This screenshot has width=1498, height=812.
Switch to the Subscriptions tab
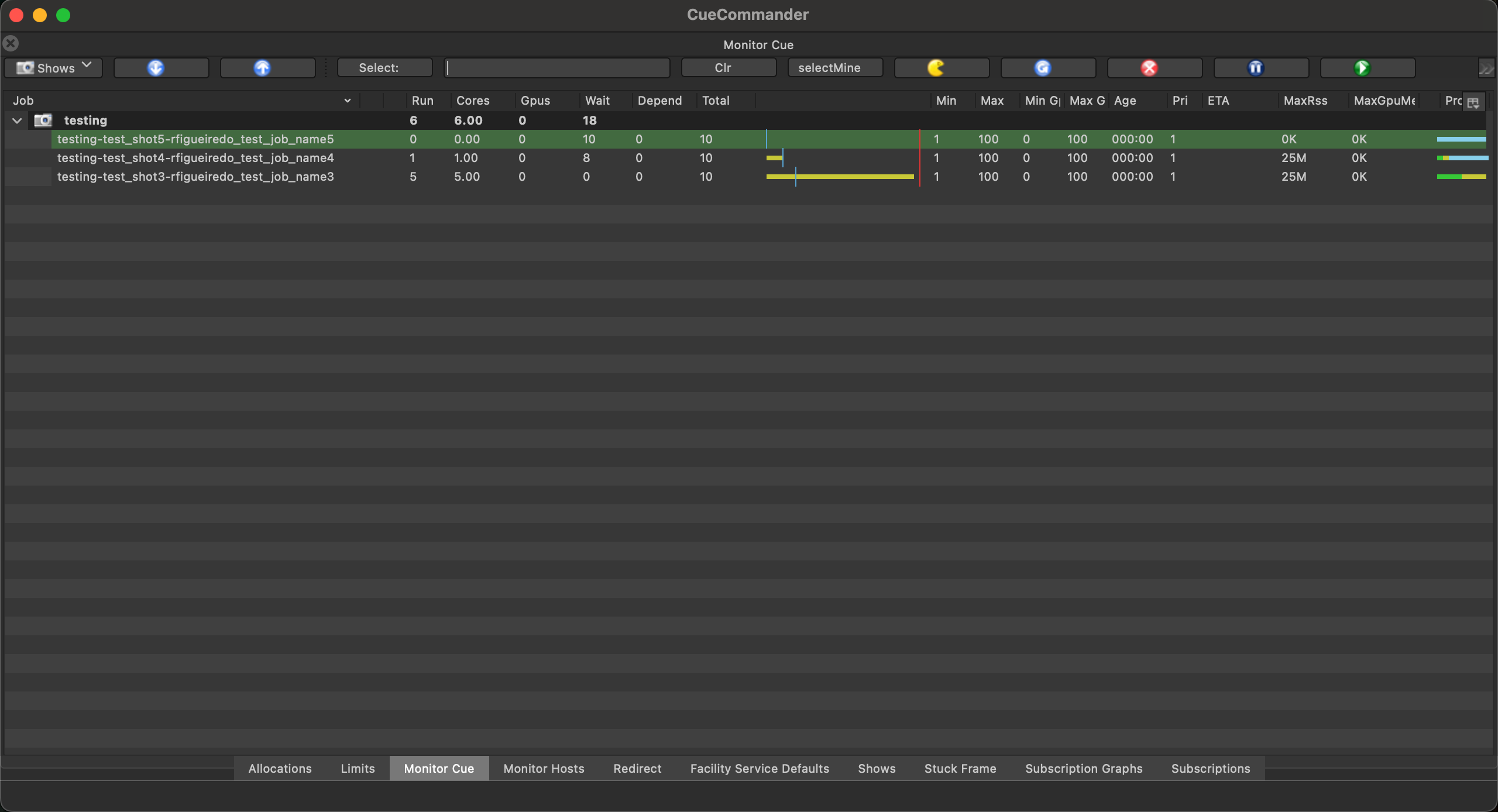click(x=1211, y=769)
